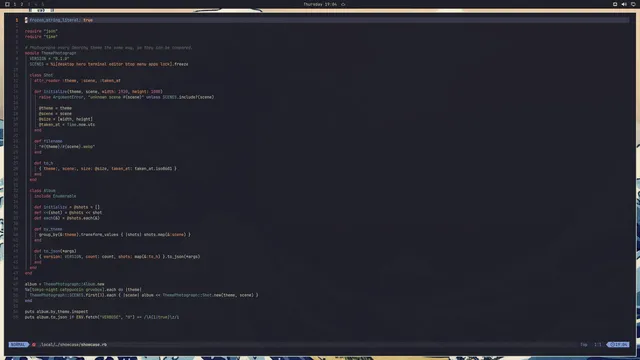Click the 'class Album' definition line
This screenshot has width=640, height=360.
[42, 191]
